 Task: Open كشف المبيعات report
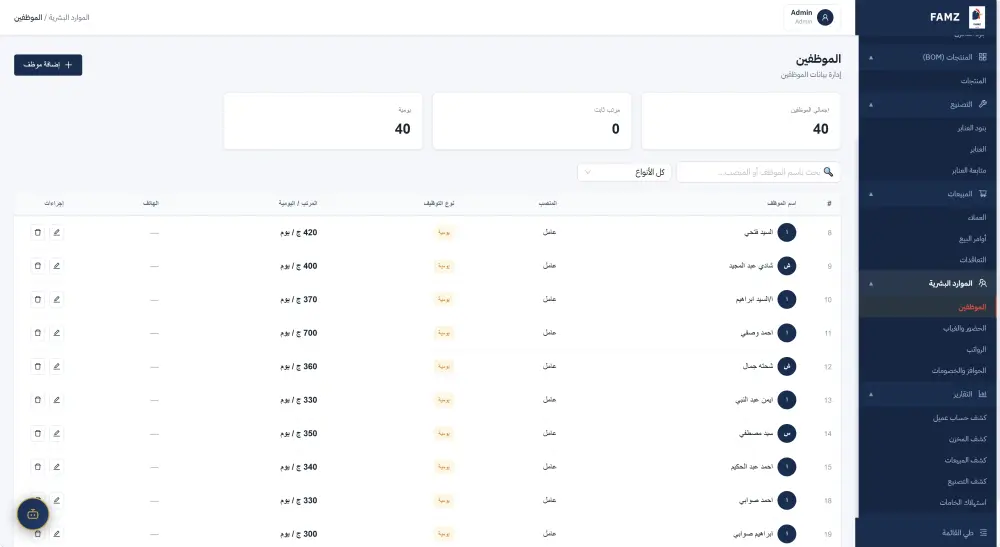click(966, 460)
